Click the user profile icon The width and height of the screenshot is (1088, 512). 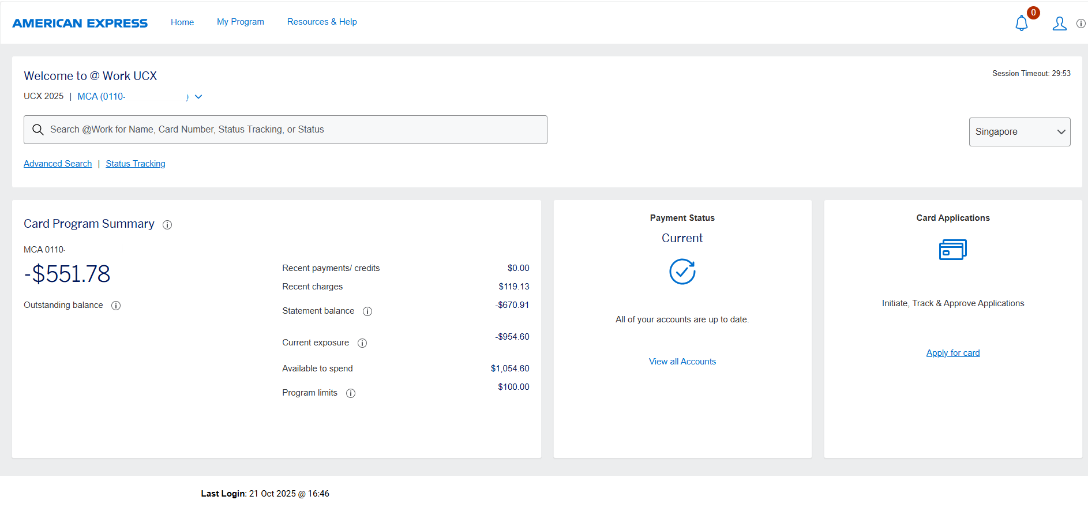(1059, 23)
